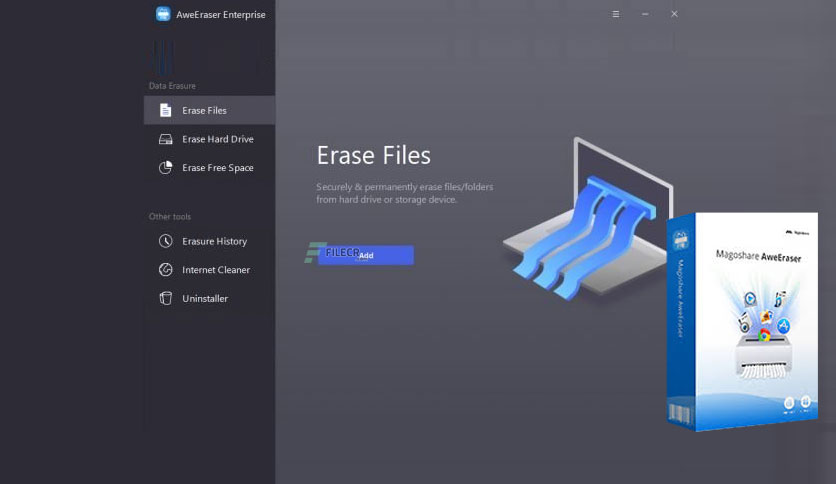Click the Erase Free Space pie icon
This screenshot has width=836, height=484.
(x=165, y=167)
